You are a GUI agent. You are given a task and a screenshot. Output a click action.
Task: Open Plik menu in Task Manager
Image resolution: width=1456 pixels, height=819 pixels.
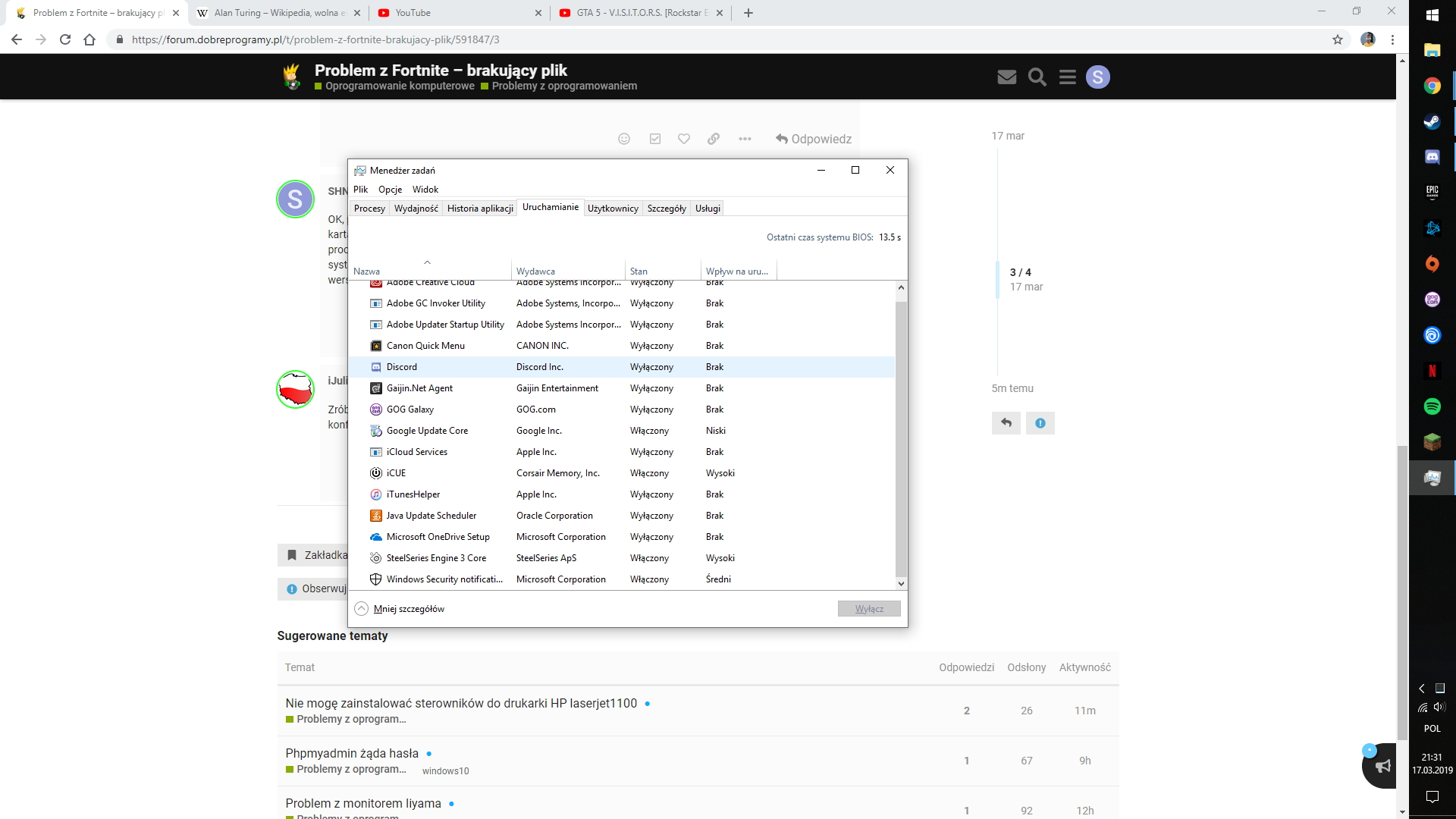[360, 190]
